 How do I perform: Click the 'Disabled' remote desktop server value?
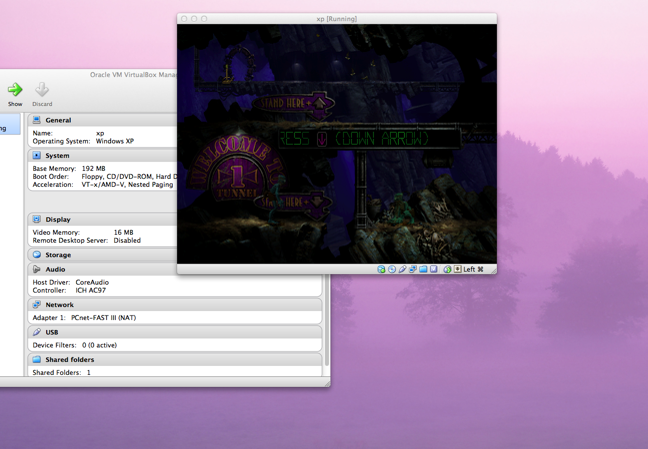pyautogui.click(x=127, y=240)
